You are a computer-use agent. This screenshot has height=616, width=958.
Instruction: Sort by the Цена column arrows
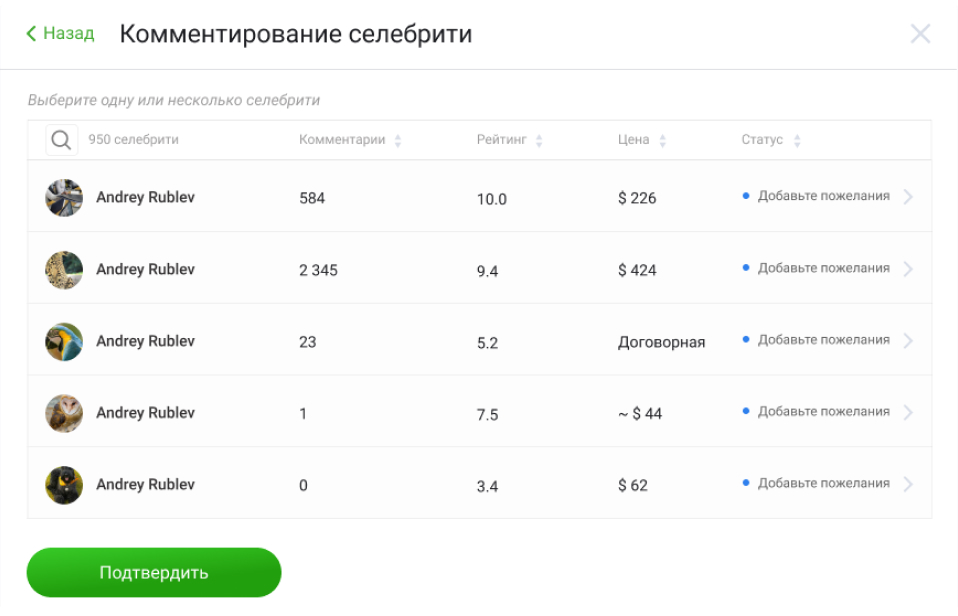click(x=662, y=141)
